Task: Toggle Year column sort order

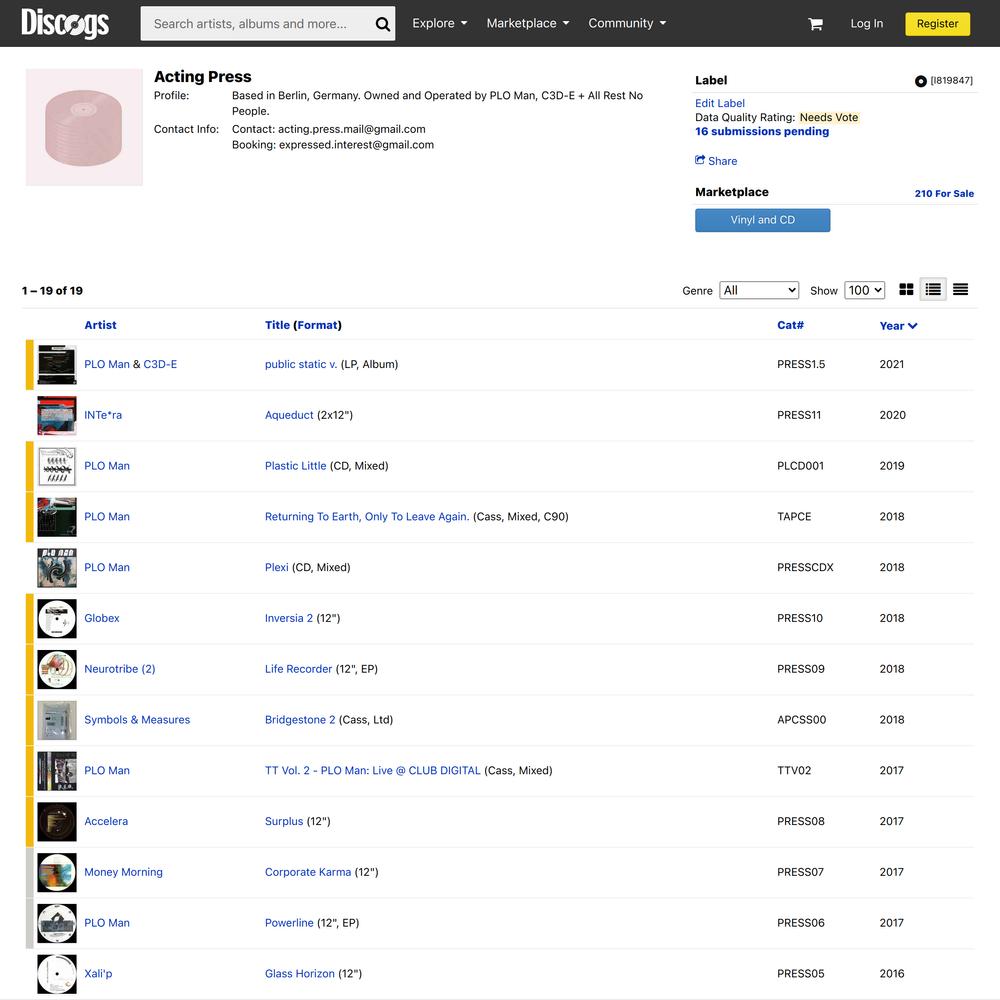Action: (898, 326)
